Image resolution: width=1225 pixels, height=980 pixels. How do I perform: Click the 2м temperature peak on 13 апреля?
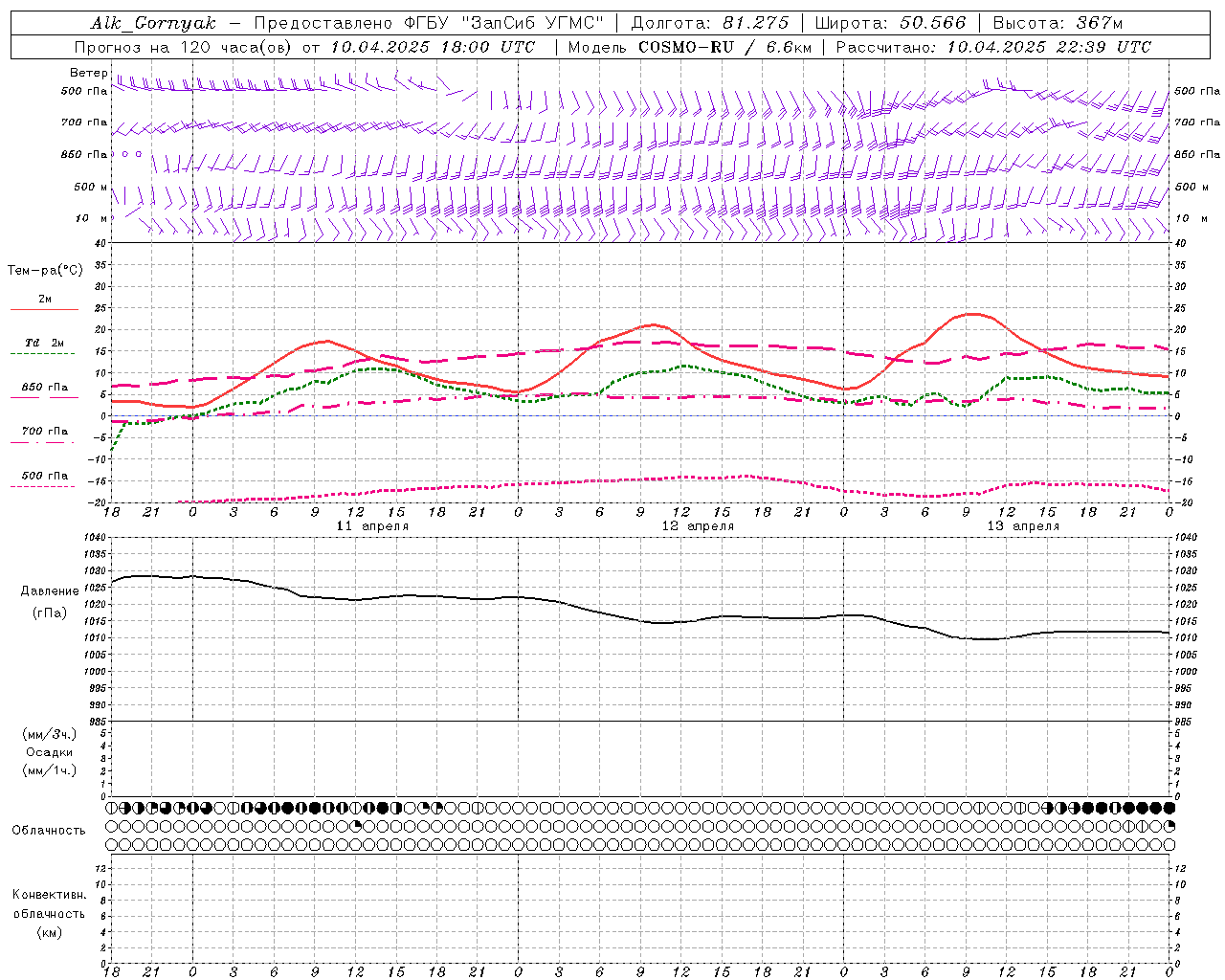972,314
